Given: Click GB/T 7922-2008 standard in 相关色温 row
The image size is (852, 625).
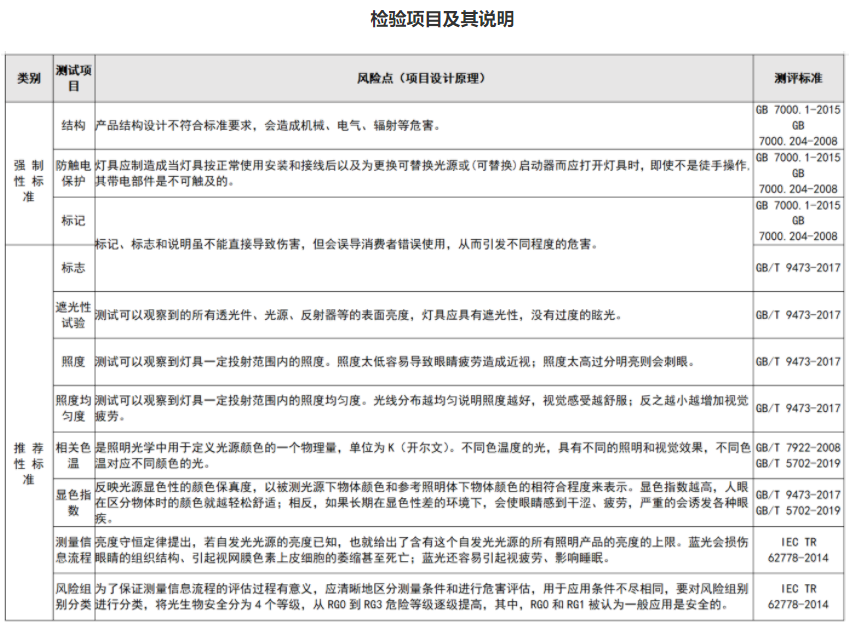Looking at the screenshot, I should pos(797,448).
